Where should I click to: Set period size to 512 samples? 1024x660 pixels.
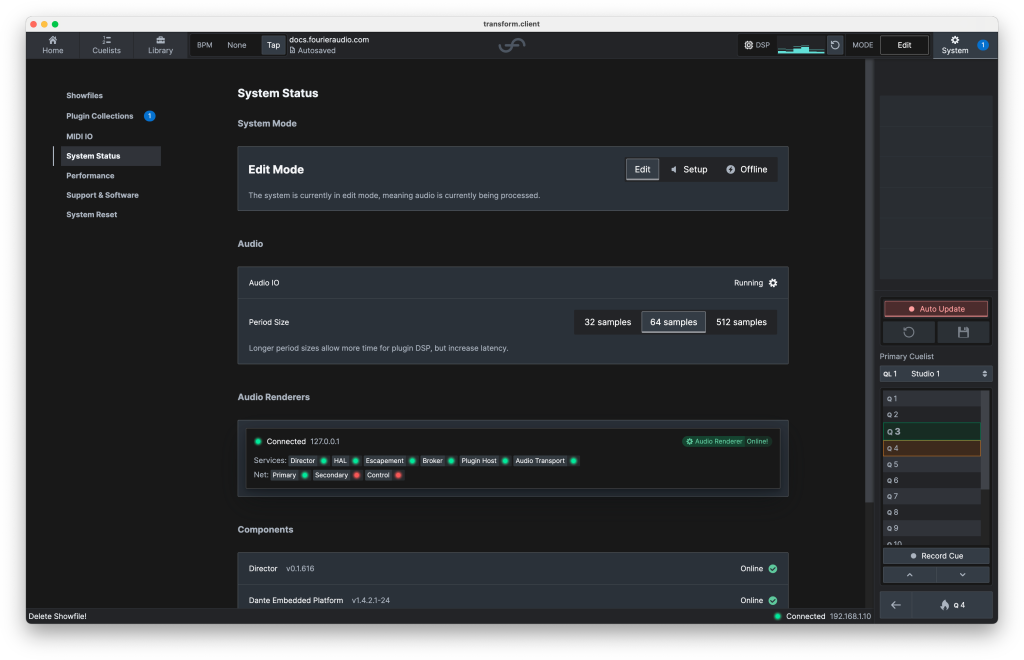(x=741, y=322)
